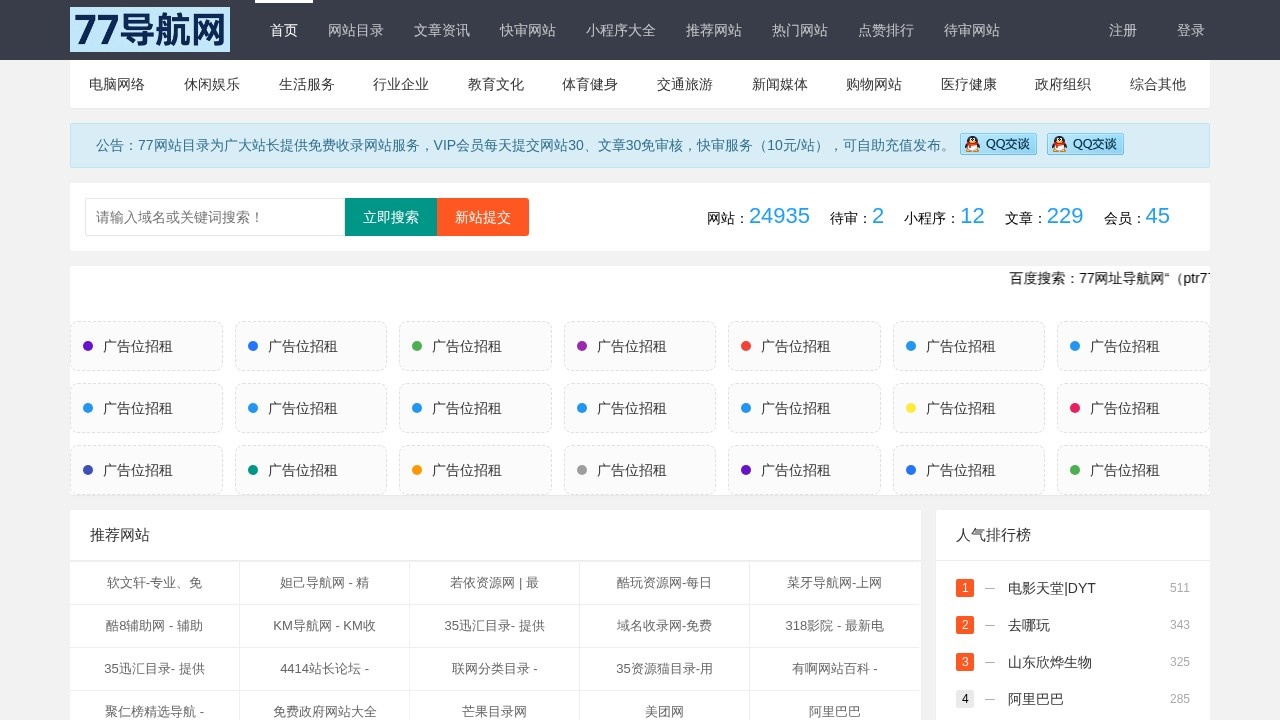Click the 注册 link
Viewport: 1280px width, 720px height.
point(1123,30)
